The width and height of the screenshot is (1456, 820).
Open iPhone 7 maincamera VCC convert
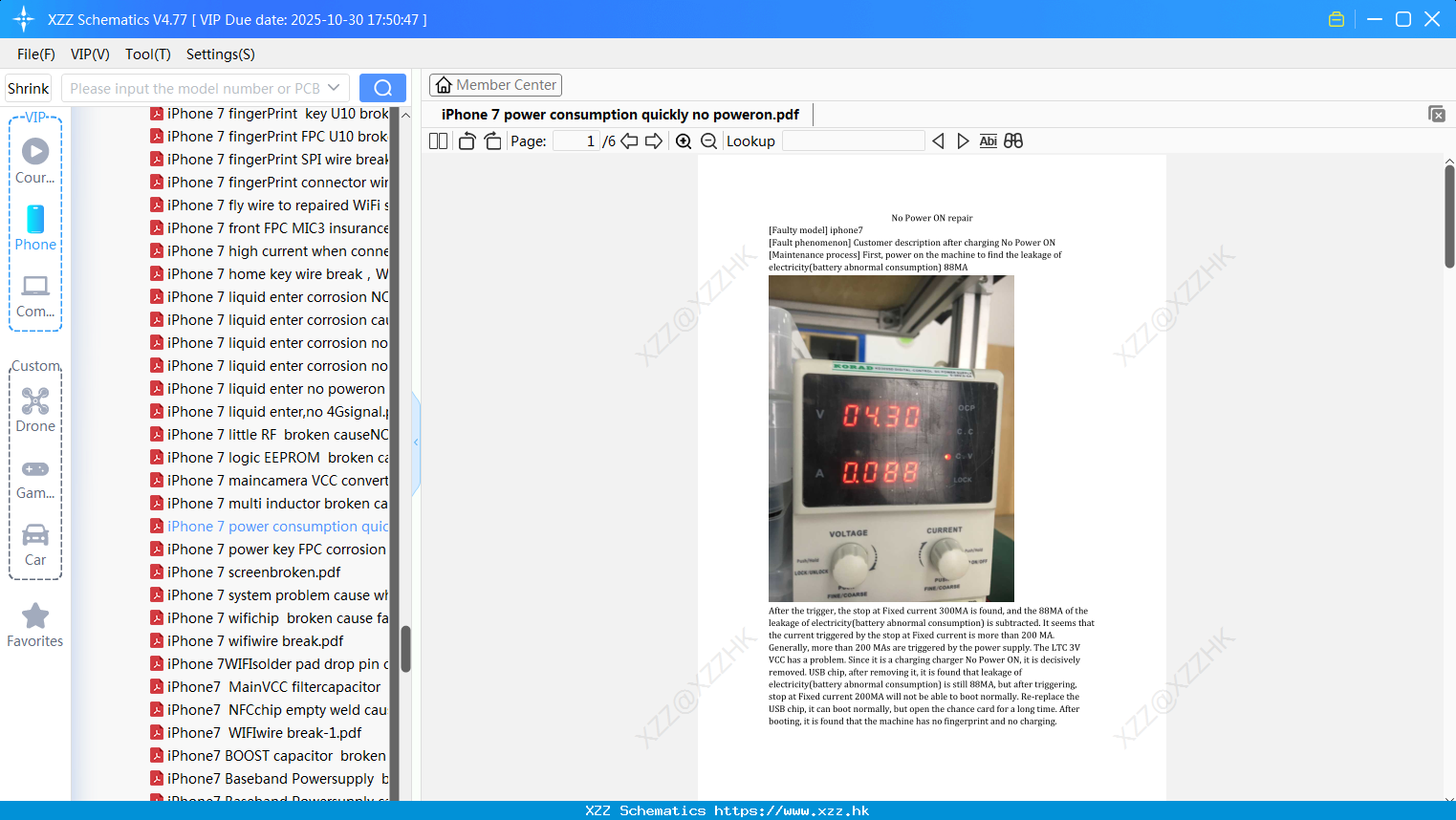pos(269,481)
